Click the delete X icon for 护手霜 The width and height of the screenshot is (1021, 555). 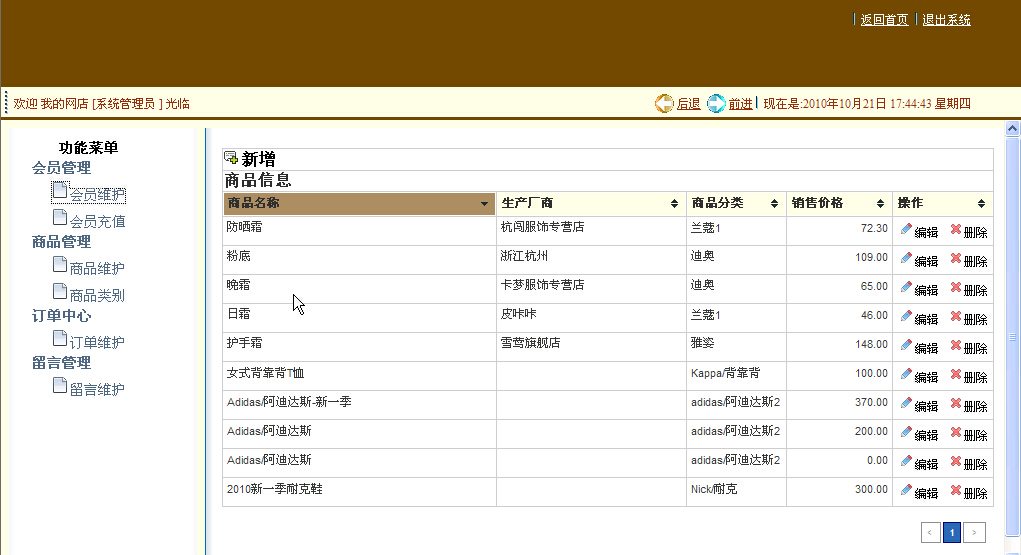956,345
